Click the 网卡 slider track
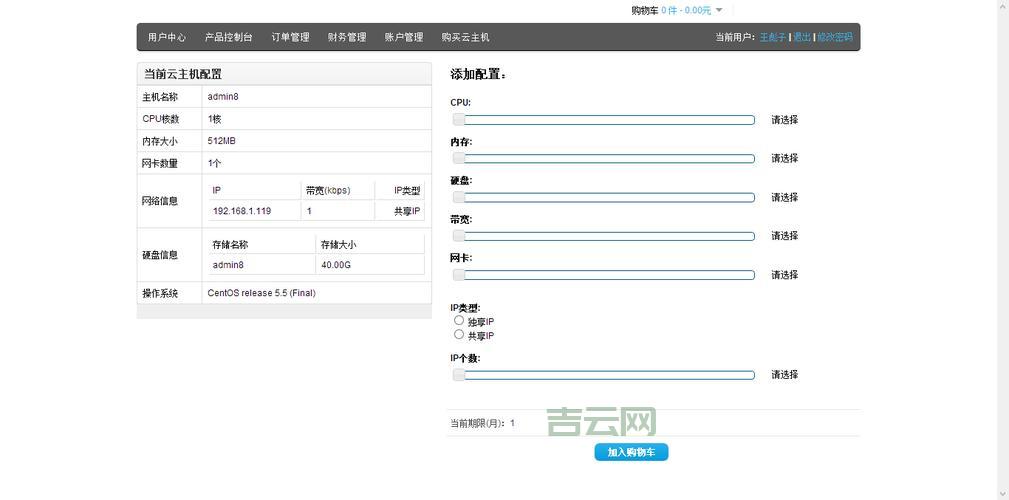Viewport: 1009px width, 500px height. [x=604, y=275]
